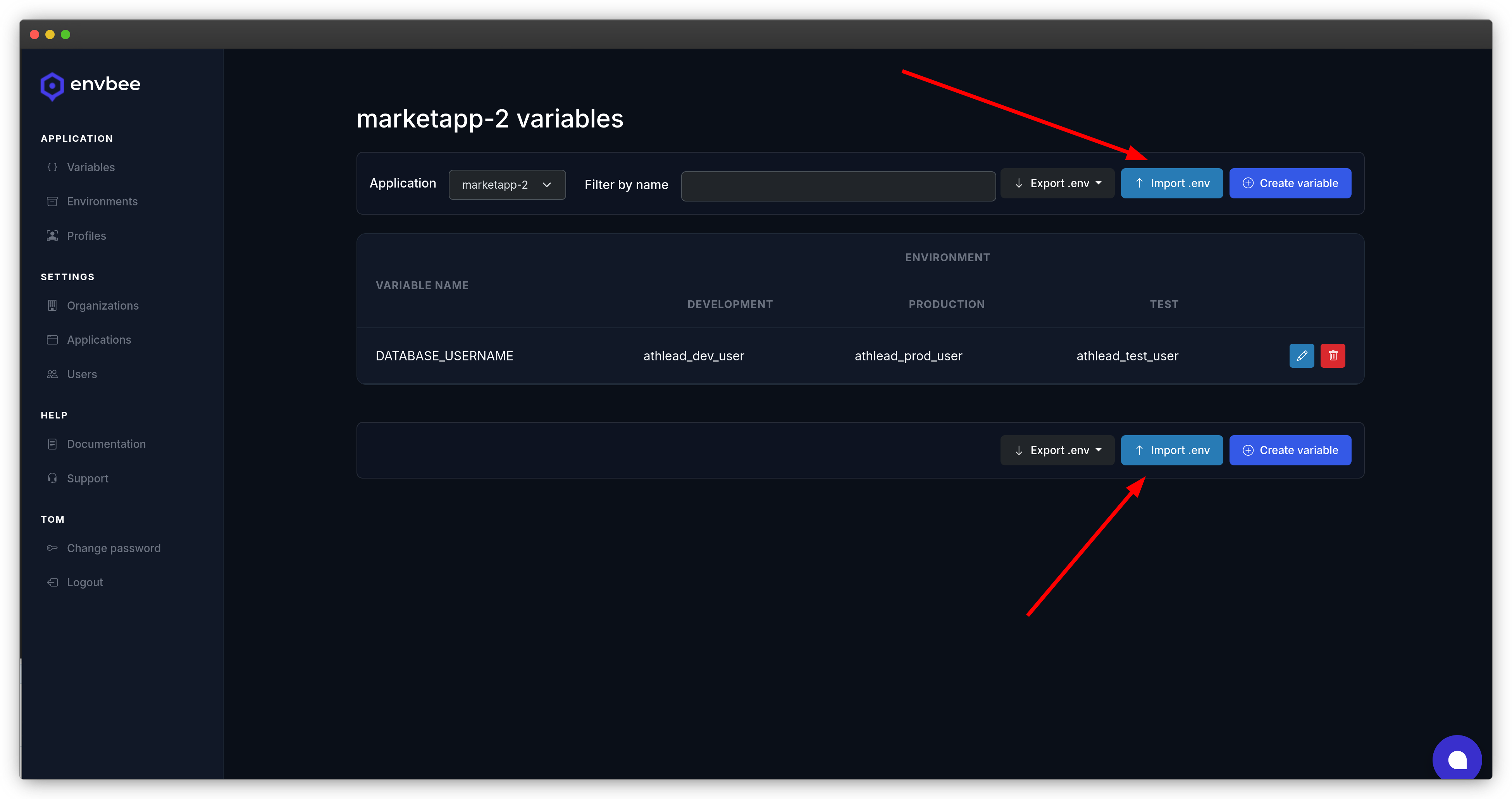The image size is (1512, 799).
Task: Select the Profiles sidebar icon
Action: [52, 236]
